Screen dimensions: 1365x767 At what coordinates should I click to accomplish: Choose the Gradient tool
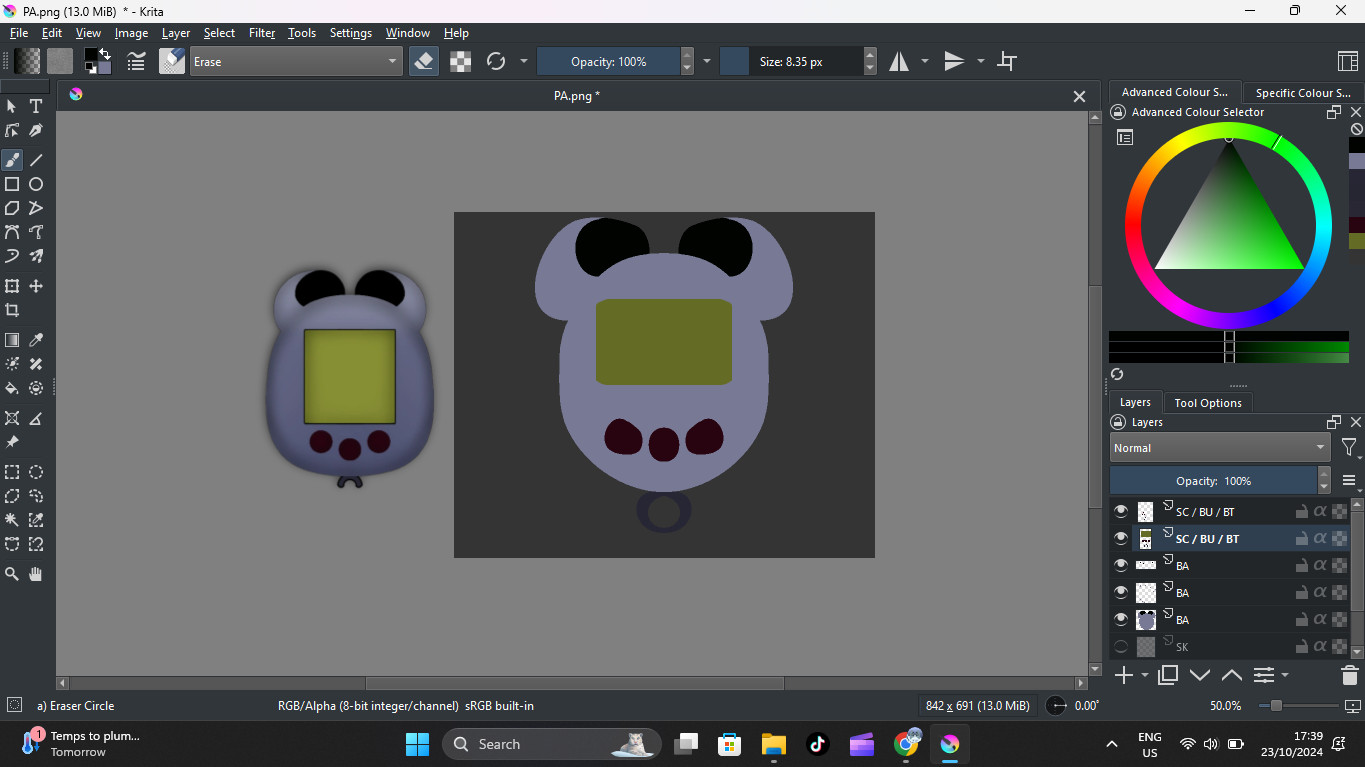click(x=12, y=340)
